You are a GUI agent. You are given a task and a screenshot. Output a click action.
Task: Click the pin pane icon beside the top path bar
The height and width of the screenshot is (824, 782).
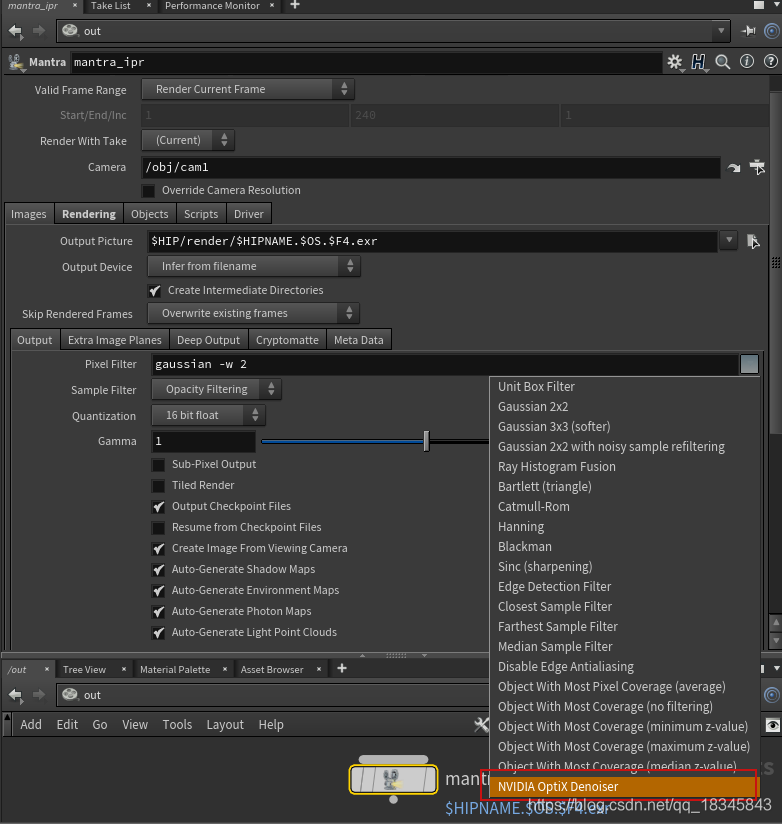click(748, 31)
